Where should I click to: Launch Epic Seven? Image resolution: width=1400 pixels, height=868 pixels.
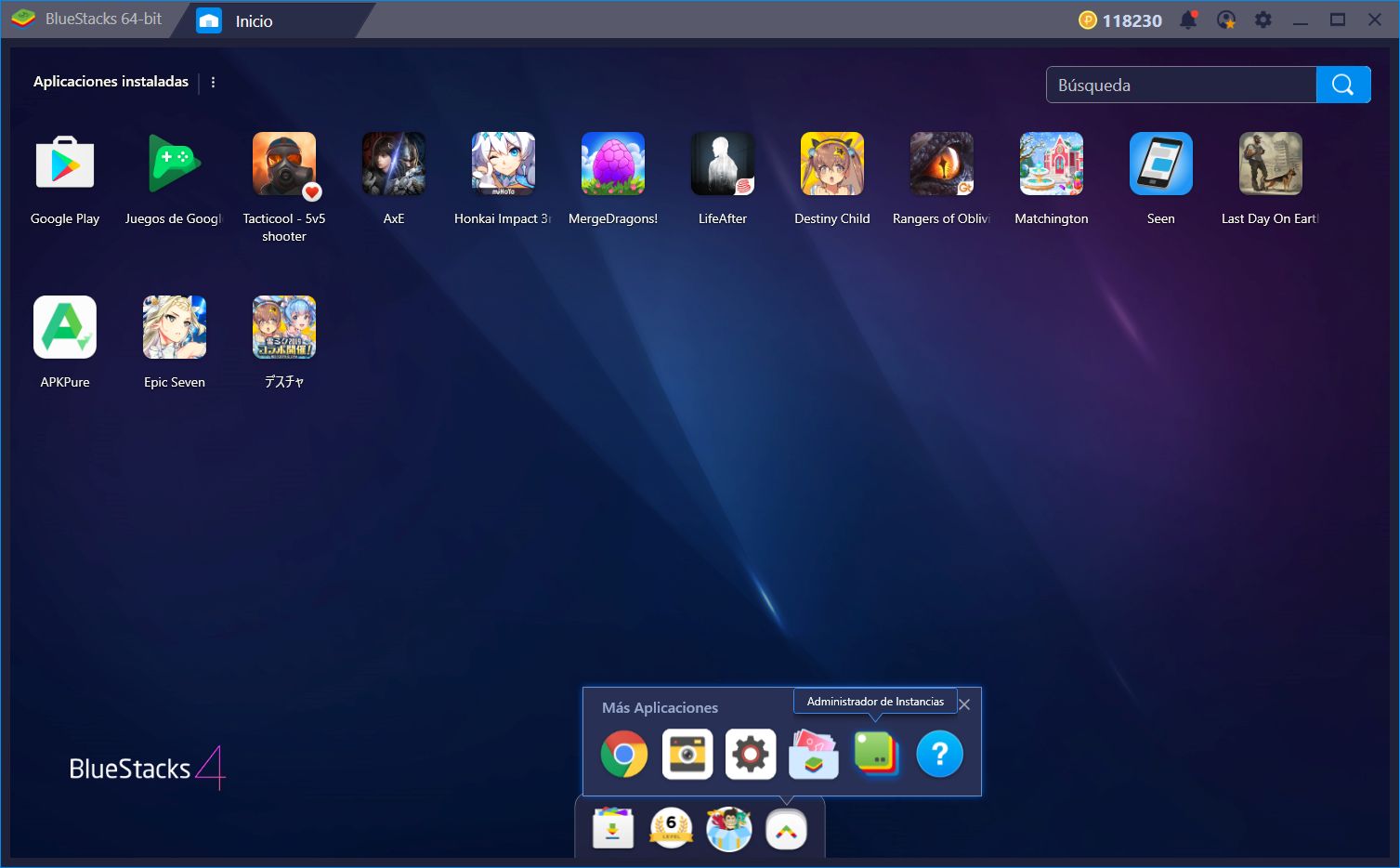(x=175, y=327)
